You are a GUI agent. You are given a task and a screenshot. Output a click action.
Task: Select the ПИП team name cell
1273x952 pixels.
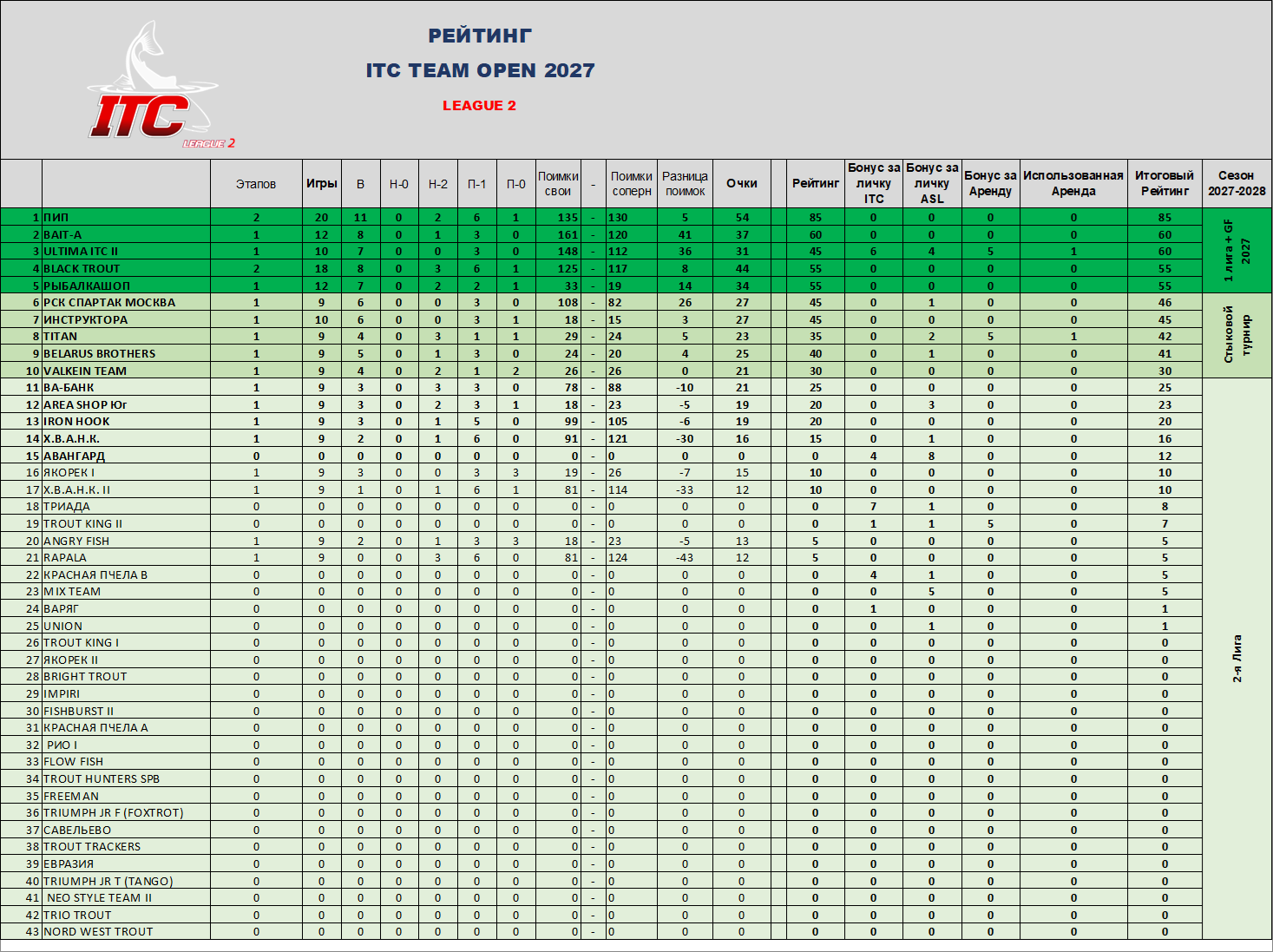[x=126, y=217]
